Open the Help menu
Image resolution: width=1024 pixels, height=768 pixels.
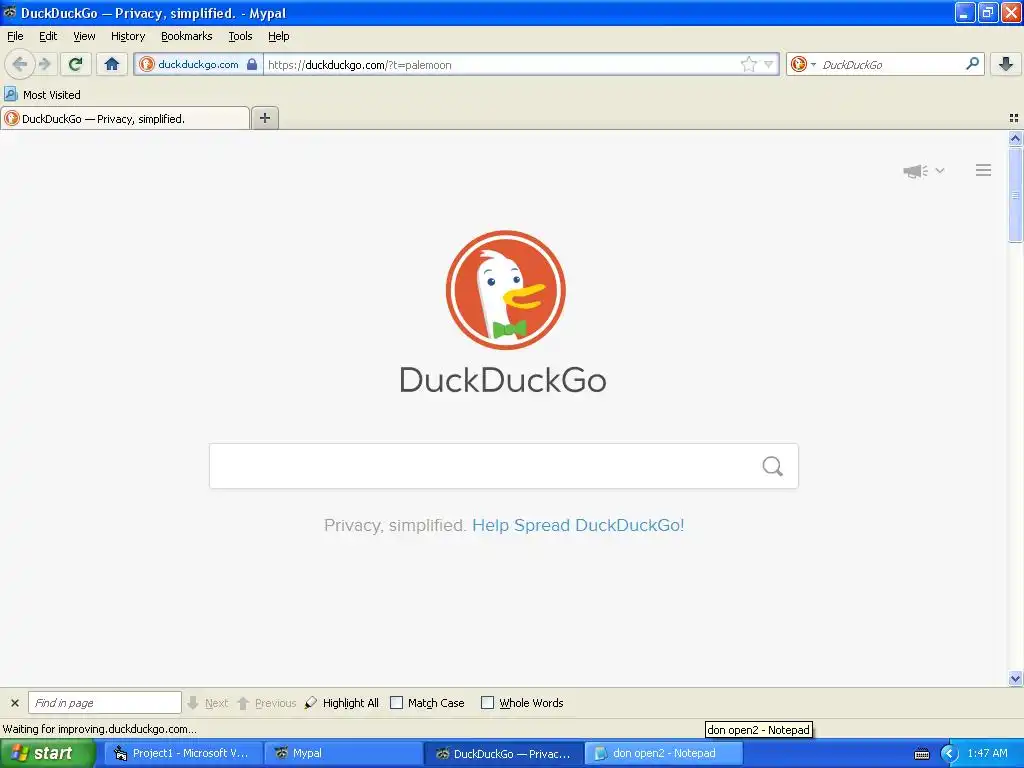[x=278, y=36]
